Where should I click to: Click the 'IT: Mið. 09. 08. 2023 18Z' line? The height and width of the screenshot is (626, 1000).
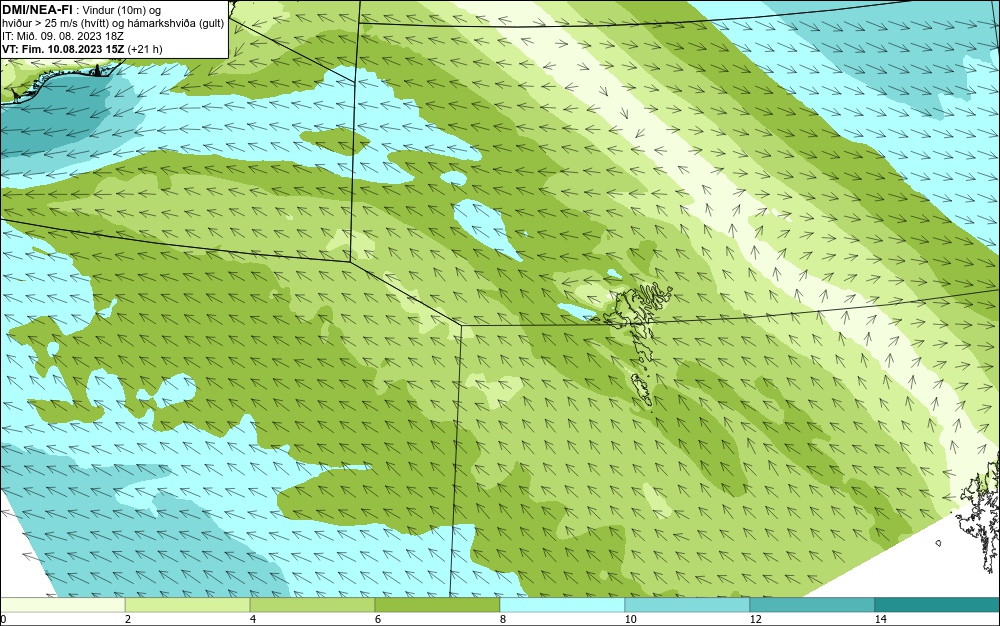[x=62, y=36]
